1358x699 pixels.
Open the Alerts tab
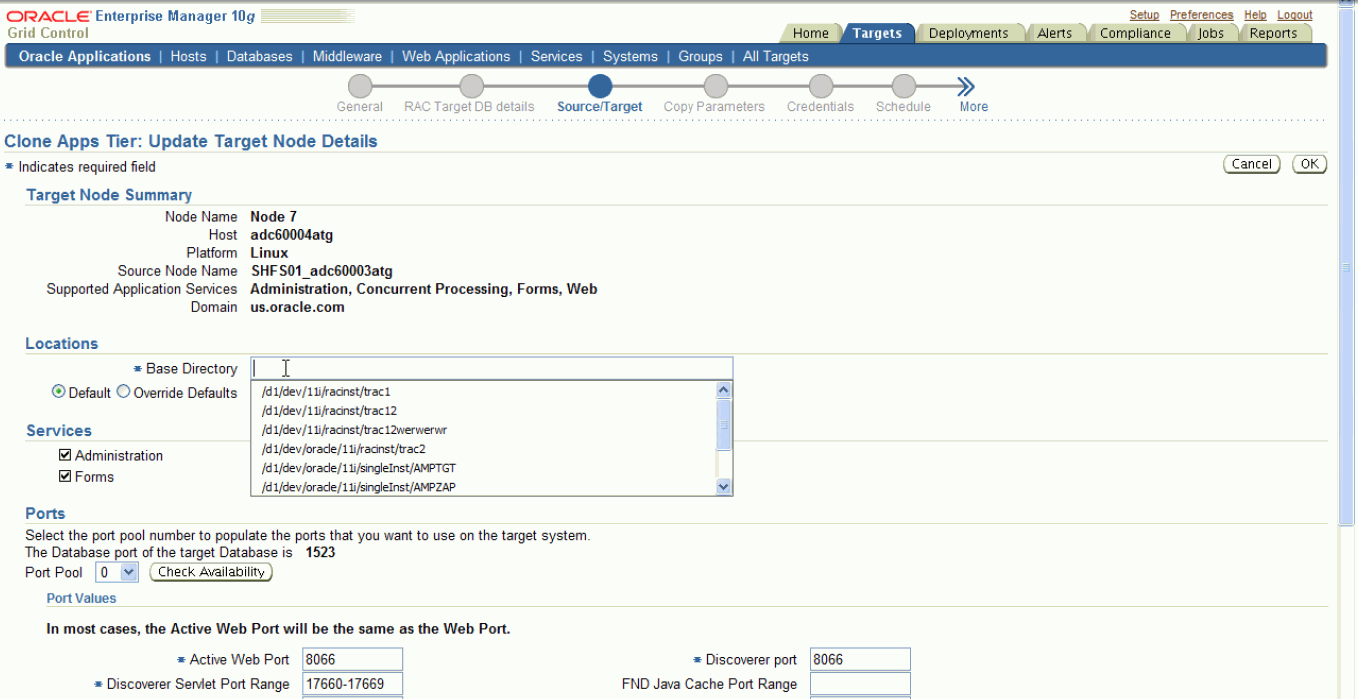1054,33
